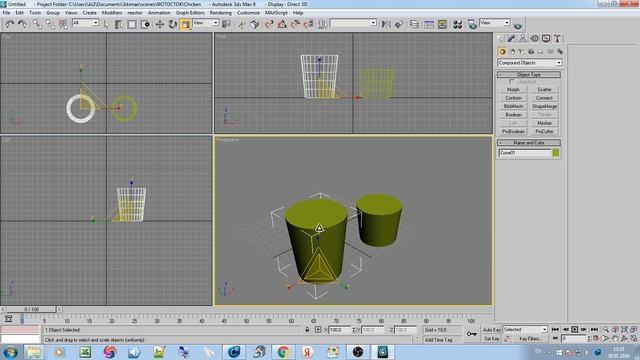Click the time slider showing 0 / 100
The width and height of the screenshot is (640, 360).
(31, 309)
